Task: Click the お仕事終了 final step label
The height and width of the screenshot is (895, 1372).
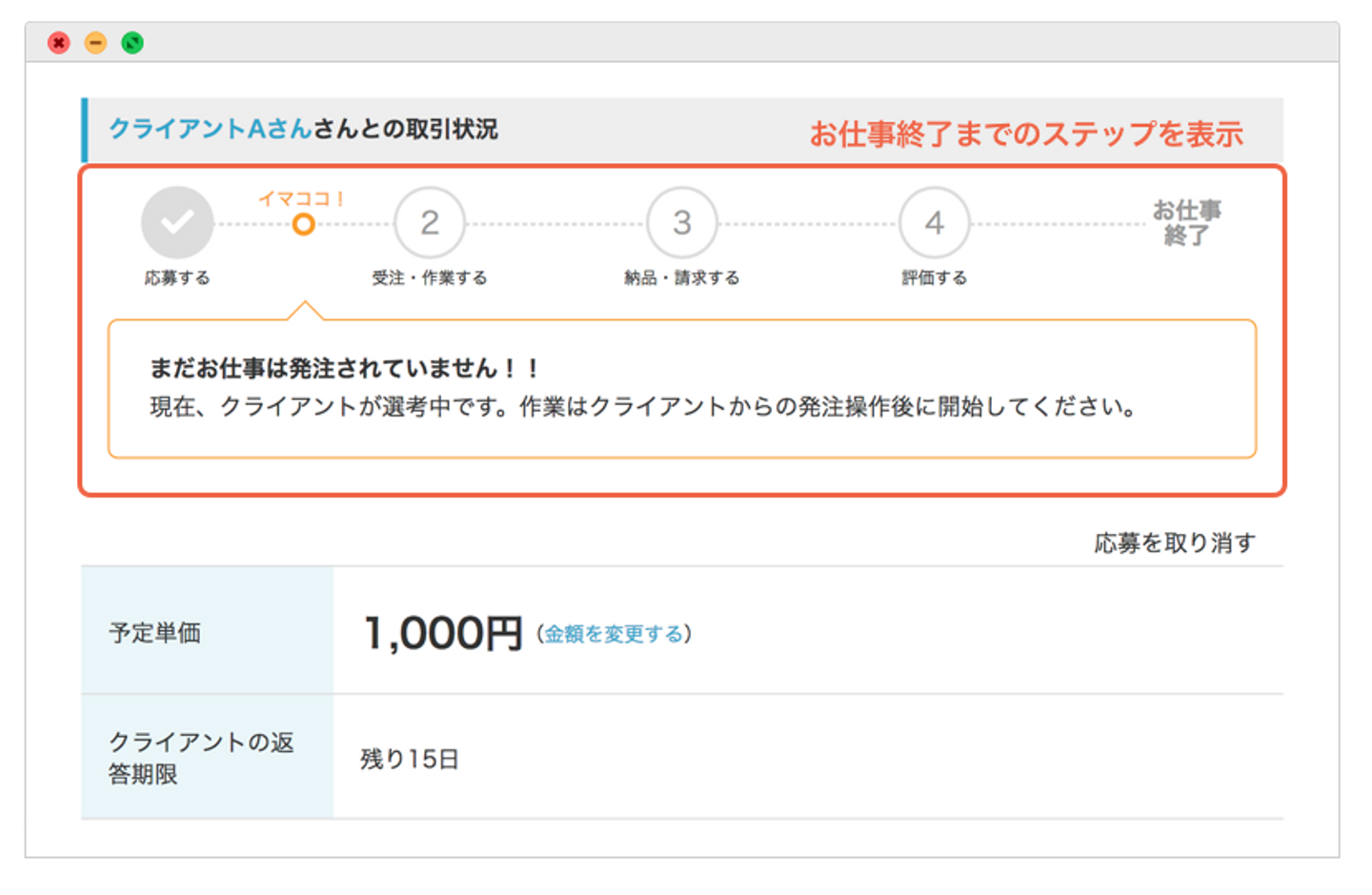Action: (1186, 222)
